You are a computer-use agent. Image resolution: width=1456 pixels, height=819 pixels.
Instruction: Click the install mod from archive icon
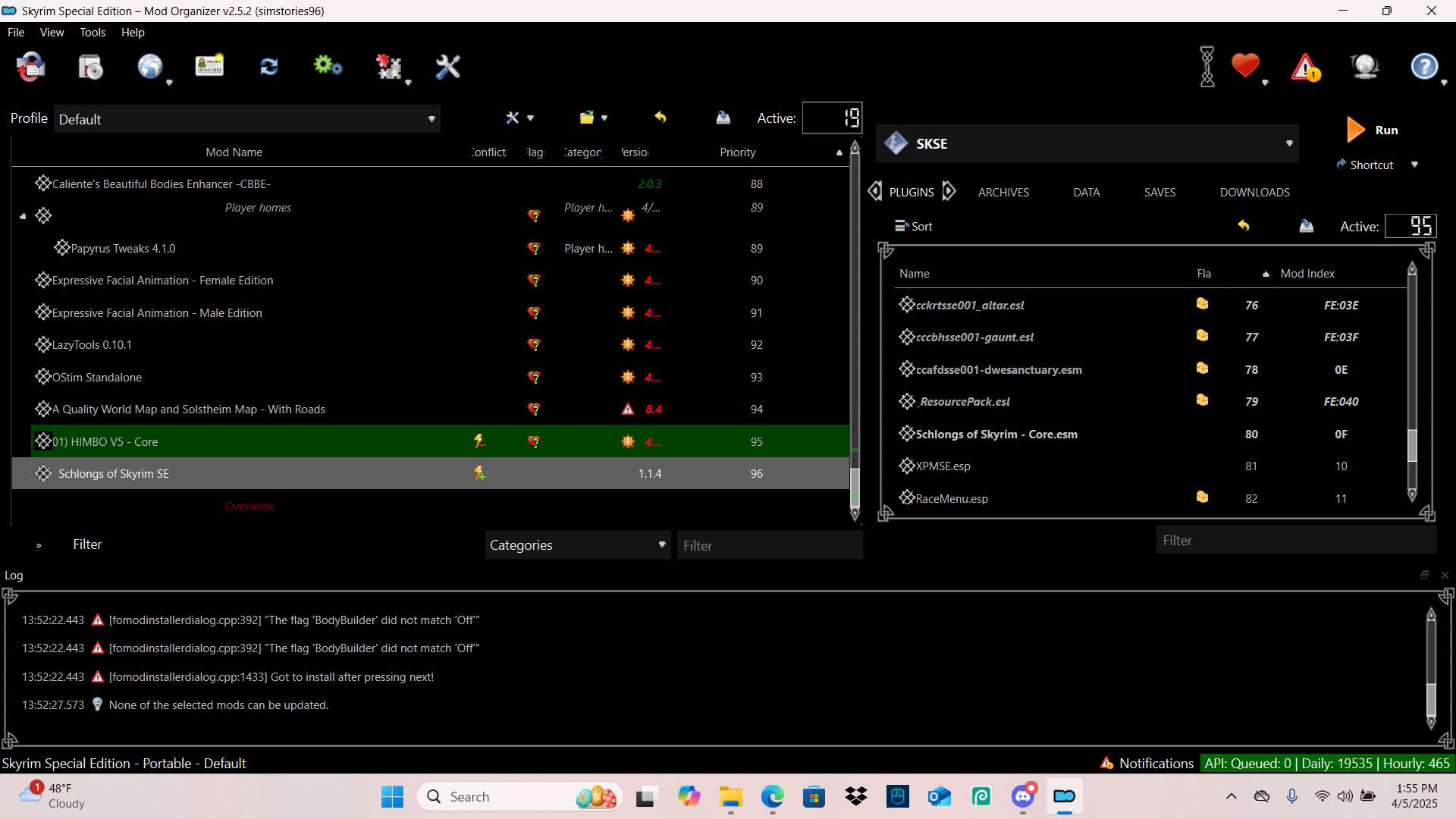90,67
